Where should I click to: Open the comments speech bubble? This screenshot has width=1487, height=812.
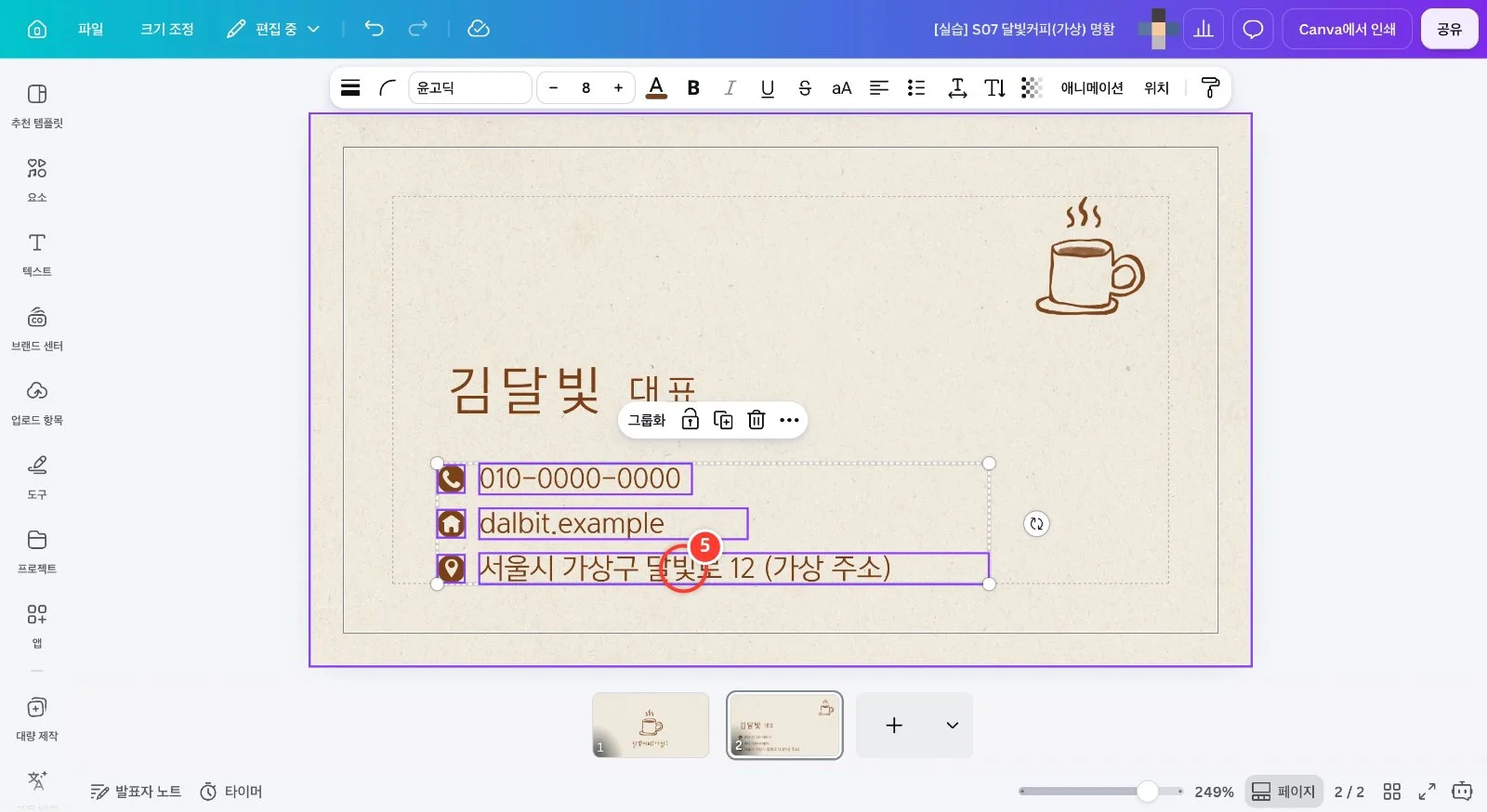[1253, 29]
